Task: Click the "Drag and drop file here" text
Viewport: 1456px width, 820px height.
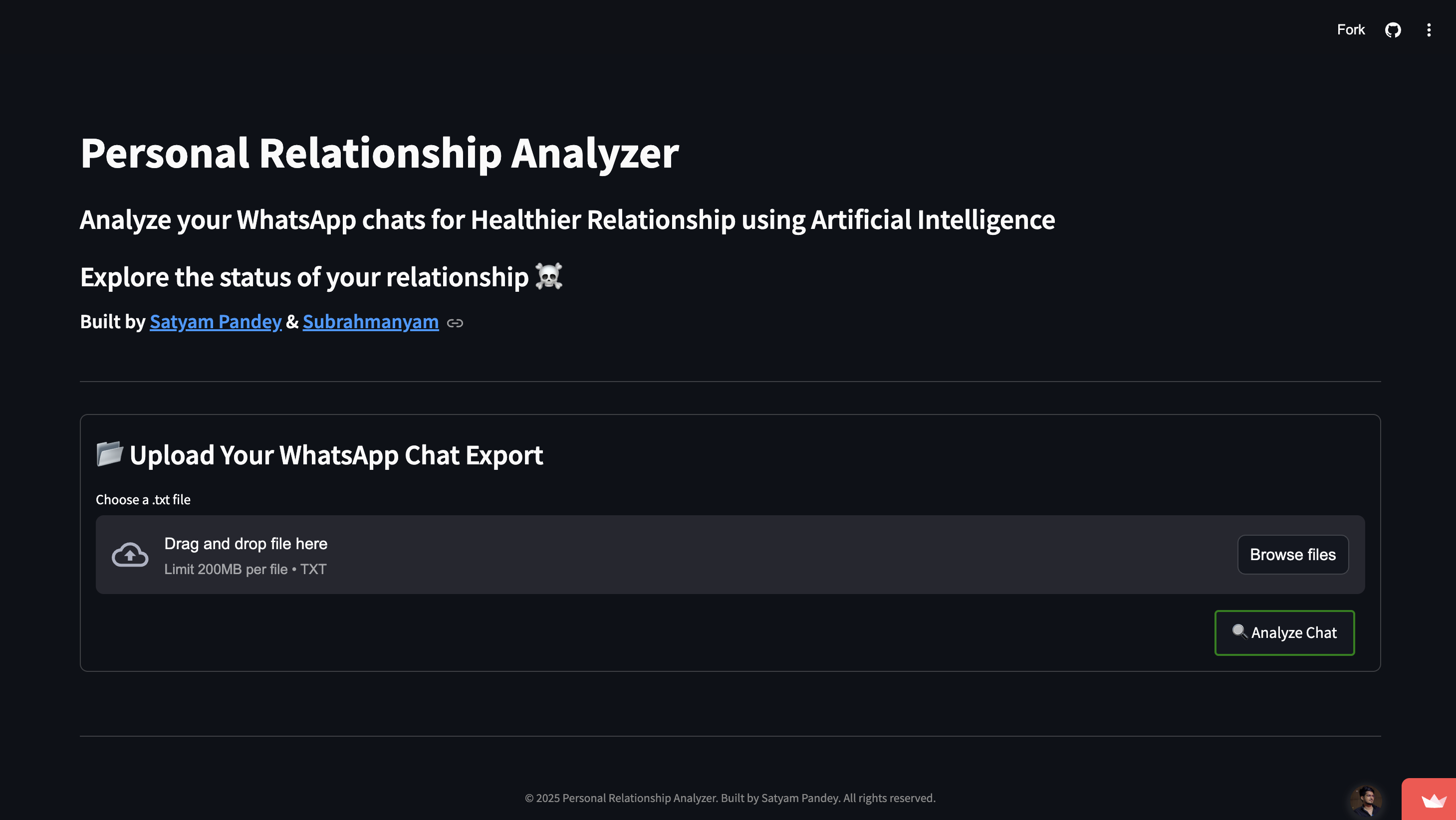Action: coord(246,544)
